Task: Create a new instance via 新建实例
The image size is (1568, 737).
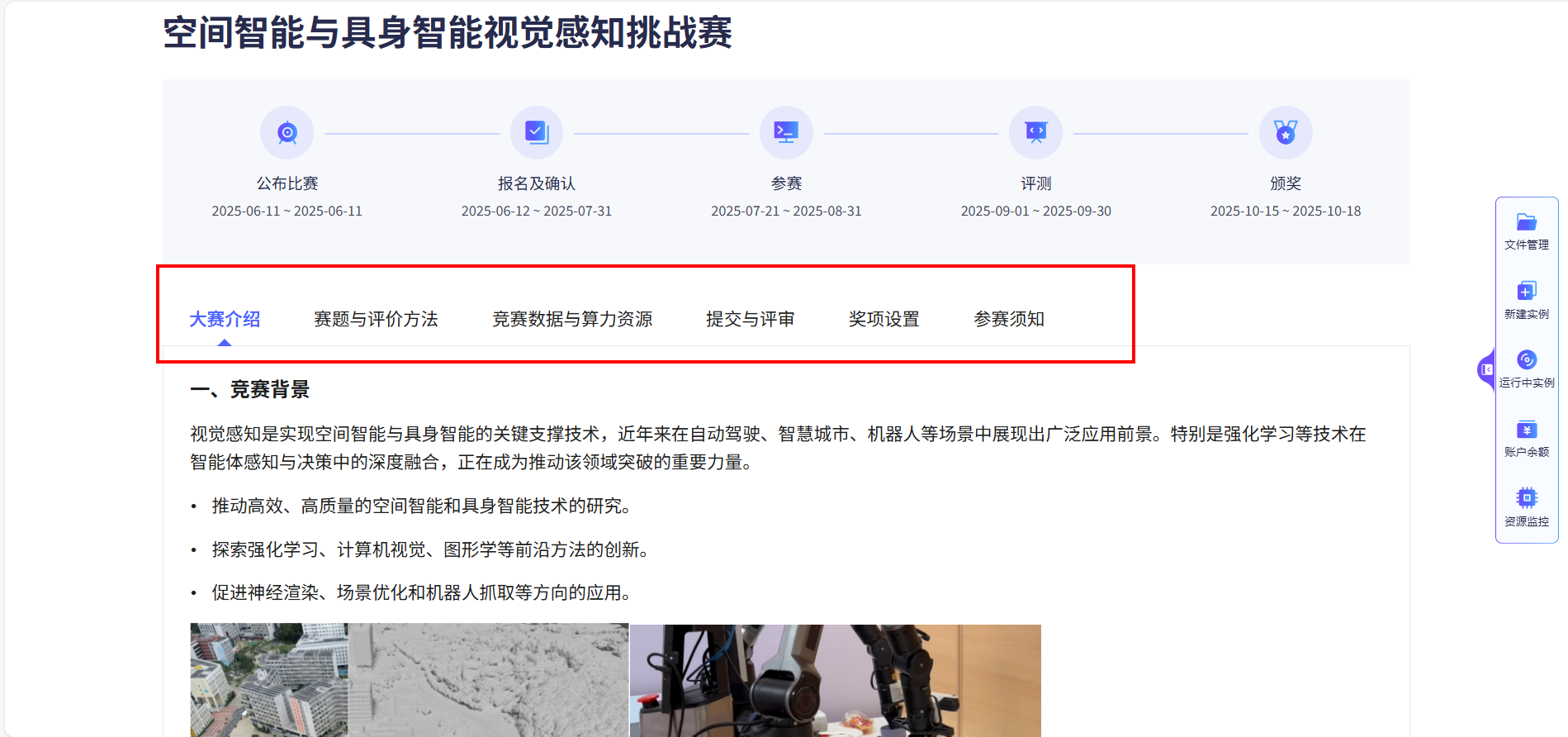Action: (x=1526, y=301)
